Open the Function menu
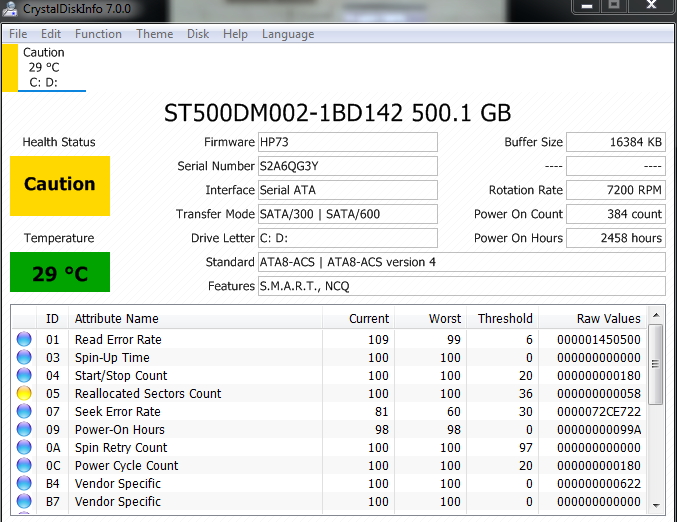The image size is (677, 522). (x=98, y=34)
